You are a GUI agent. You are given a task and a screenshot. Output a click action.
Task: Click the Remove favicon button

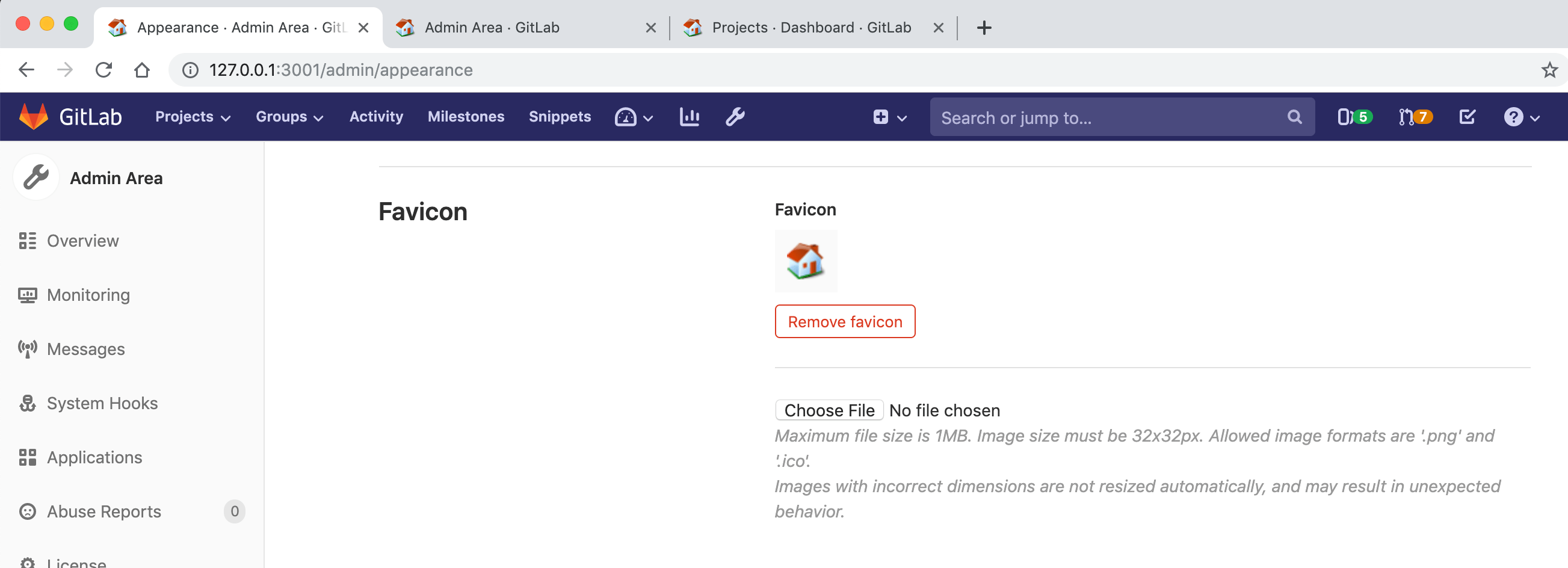(x=844, y=321)
